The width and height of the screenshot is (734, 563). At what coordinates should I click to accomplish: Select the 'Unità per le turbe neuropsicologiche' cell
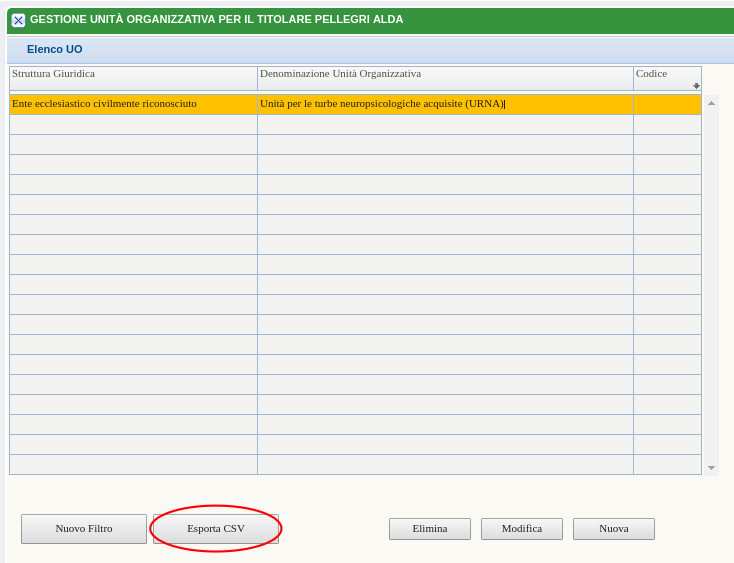[x=445, y=104]
